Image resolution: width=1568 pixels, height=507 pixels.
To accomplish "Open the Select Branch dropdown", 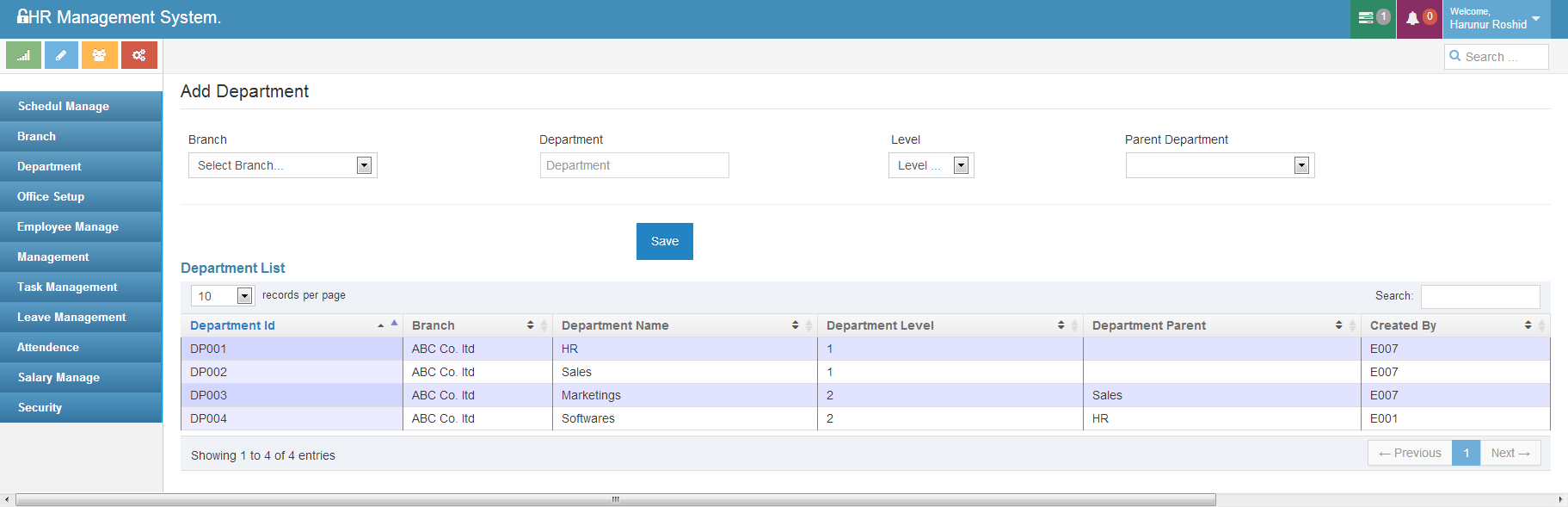I will tap(282, 165).
